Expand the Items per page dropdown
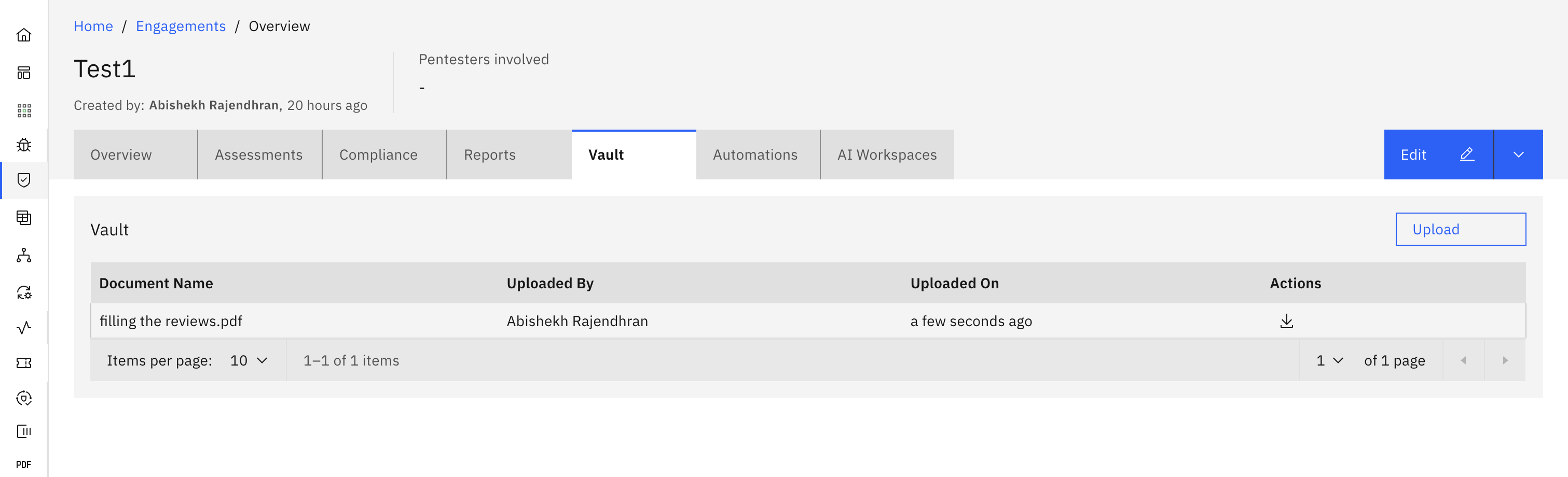Viewport: 1568px width, 477px height. coord(249,360)
